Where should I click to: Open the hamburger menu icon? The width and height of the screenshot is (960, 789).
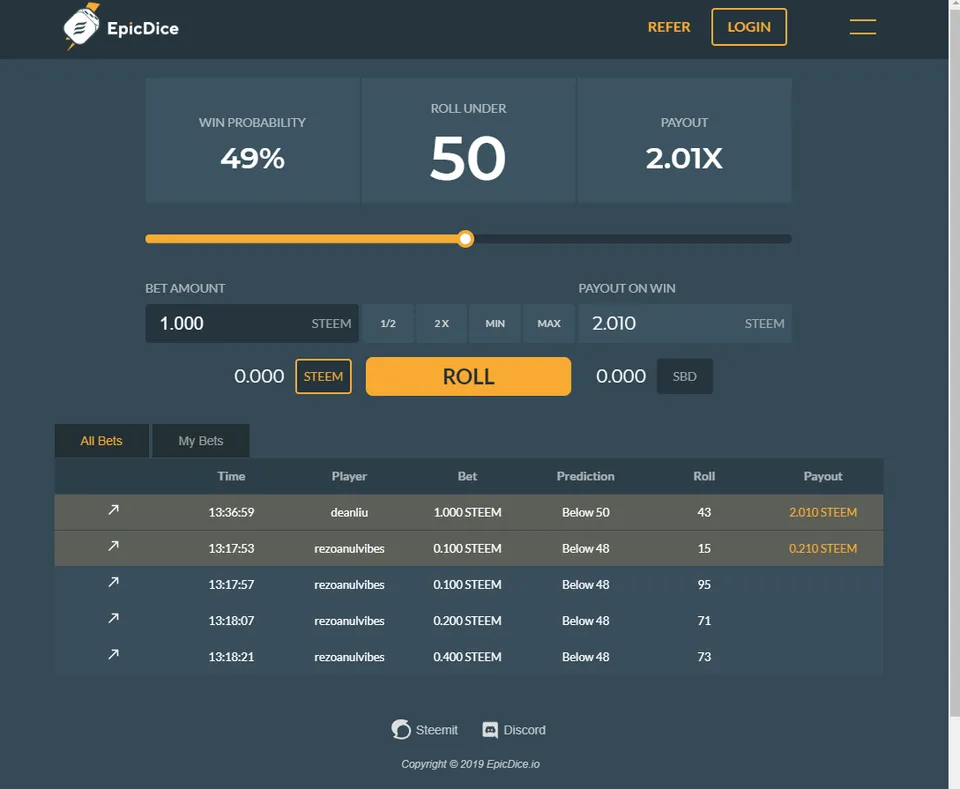click(863, 27)
